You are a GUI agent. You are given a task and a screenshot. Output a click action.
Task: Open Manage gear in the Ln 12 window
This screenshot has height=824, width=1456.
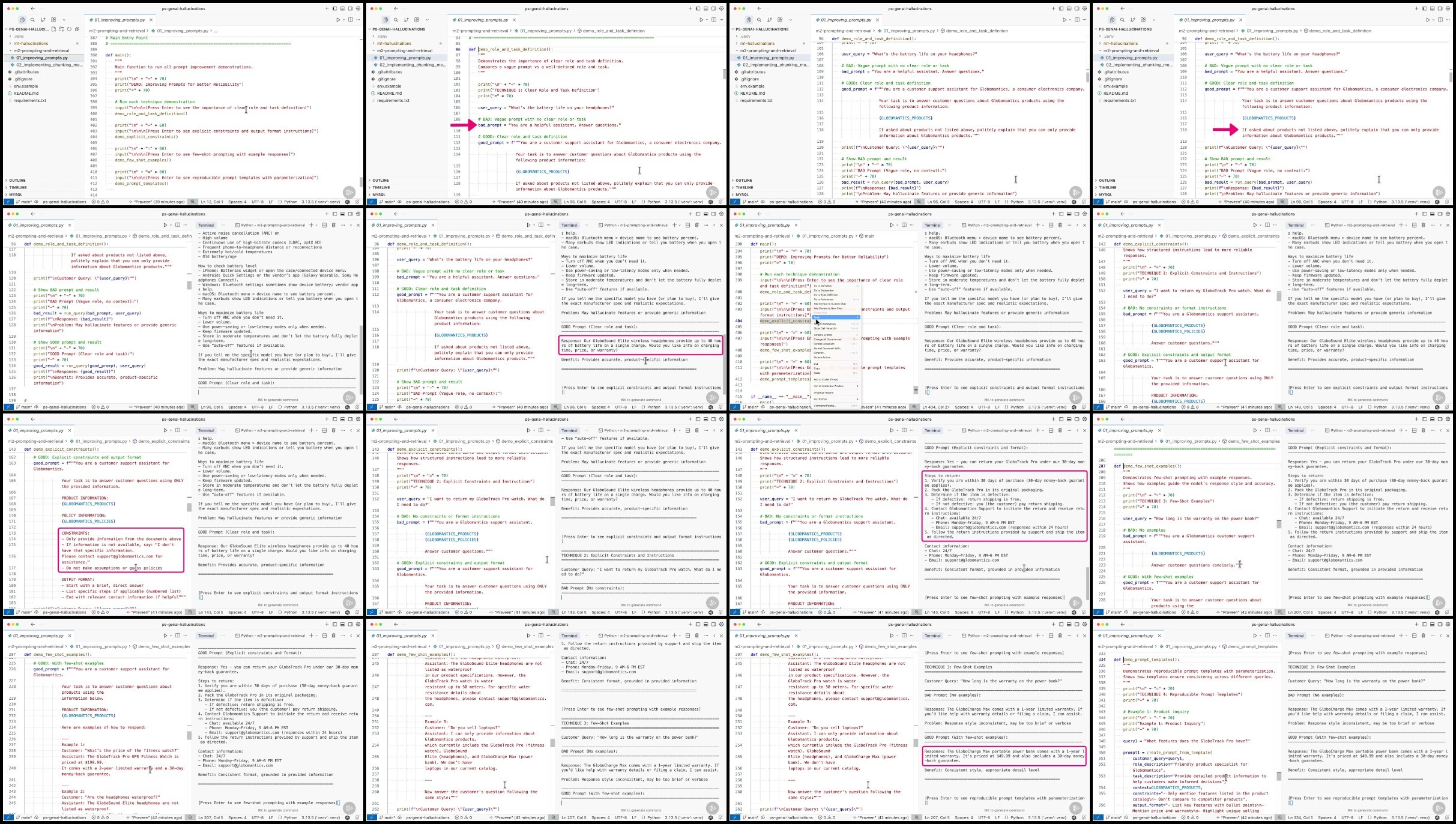358,8
